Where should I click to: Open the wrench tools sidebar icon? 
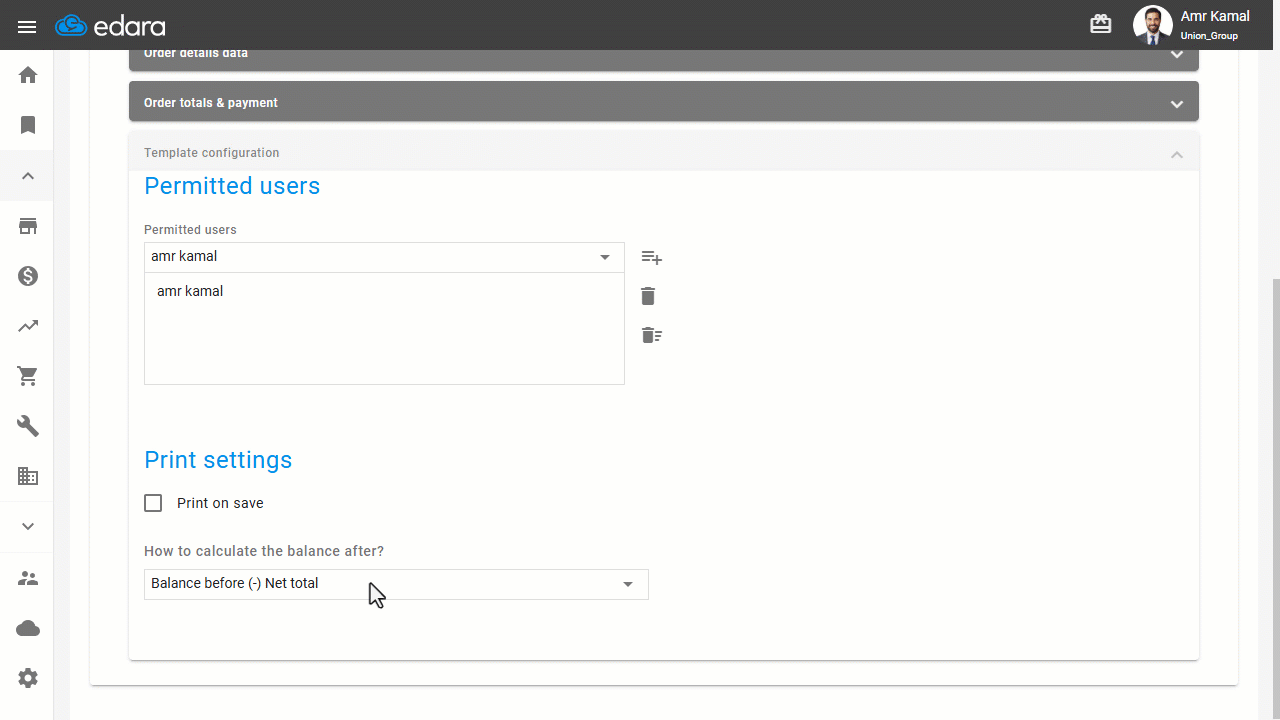click(x=28, y=426)
